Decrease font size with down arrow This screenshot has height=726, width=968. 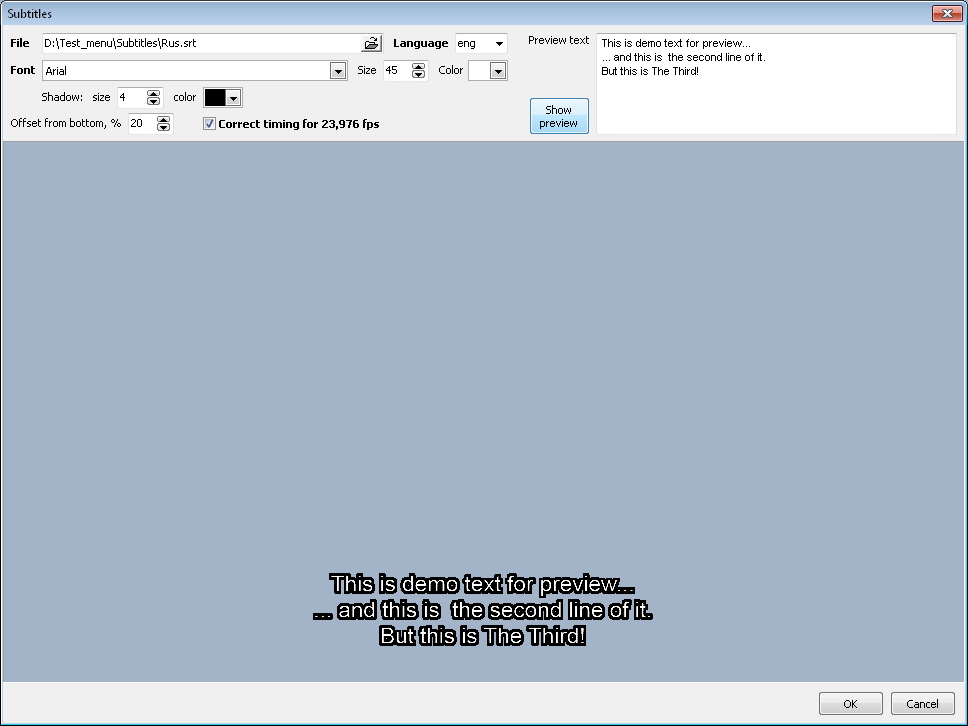click(418, 75)
